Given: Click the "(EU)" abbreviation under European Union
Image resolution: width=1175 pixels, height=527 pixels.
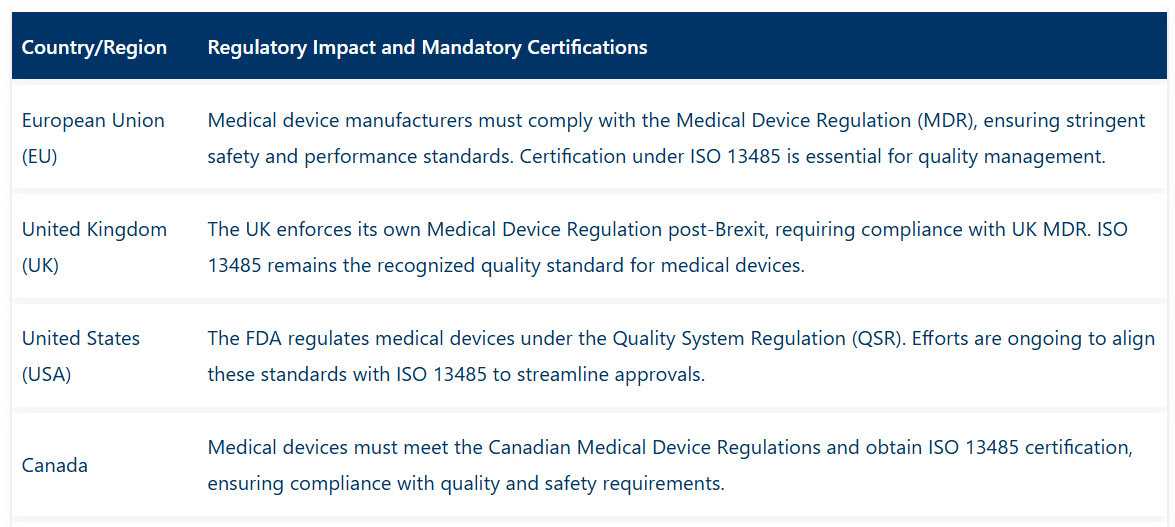Looking at the screenshot, I should 40,157.
